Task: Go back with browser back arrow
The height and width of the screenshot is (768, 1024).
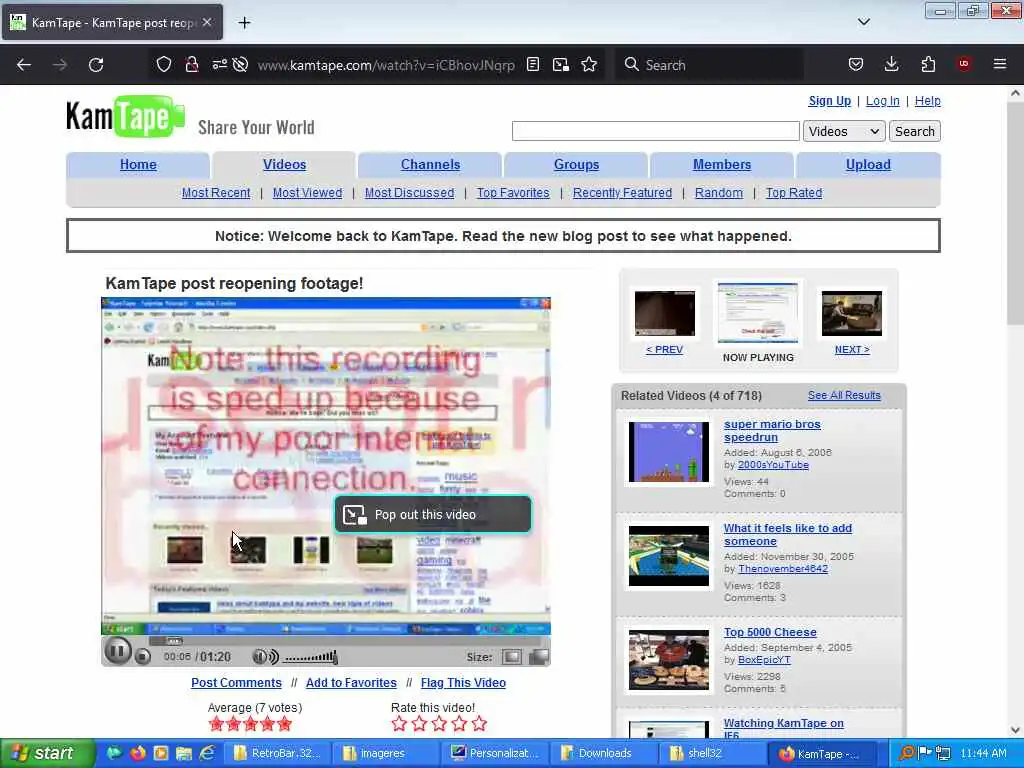Action: click(x=24, y=65)
